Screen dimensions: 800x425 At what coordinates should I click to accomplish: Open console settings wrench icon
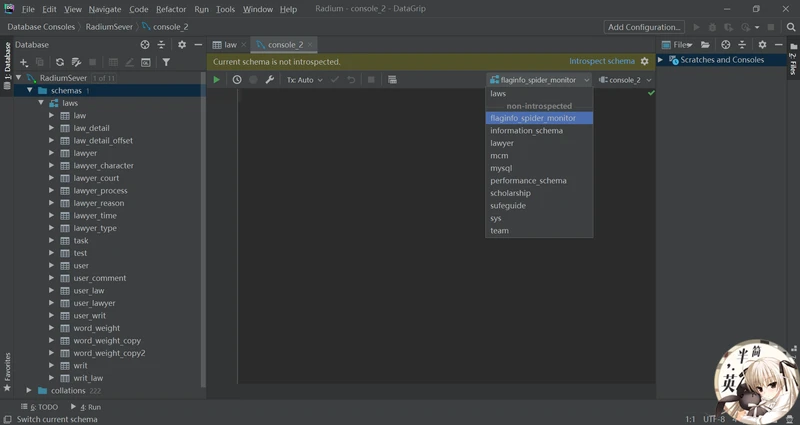click(269, 80)
